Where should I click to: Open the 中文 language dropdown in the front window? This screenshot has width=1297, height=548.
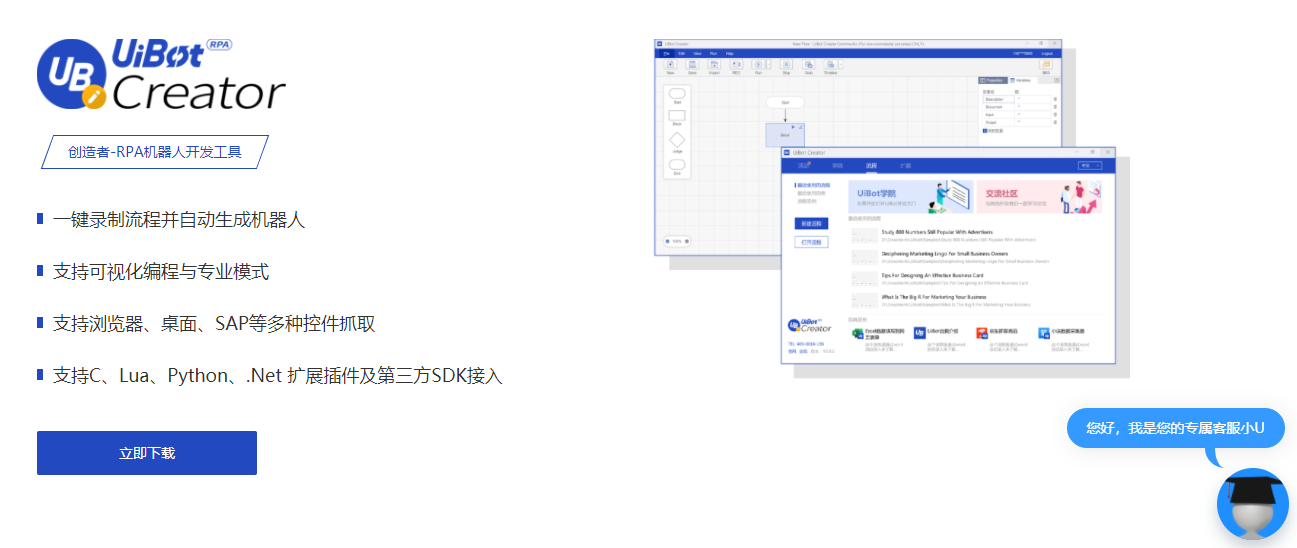click(x=1090, y=165)
